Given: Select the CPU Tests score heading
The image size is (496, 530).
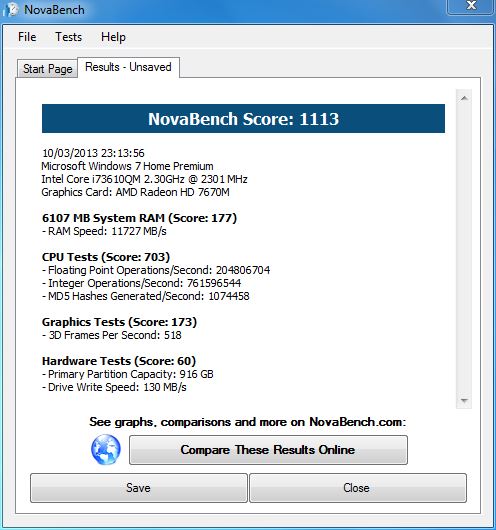Looking at the screenshot, I should point(106,257).
